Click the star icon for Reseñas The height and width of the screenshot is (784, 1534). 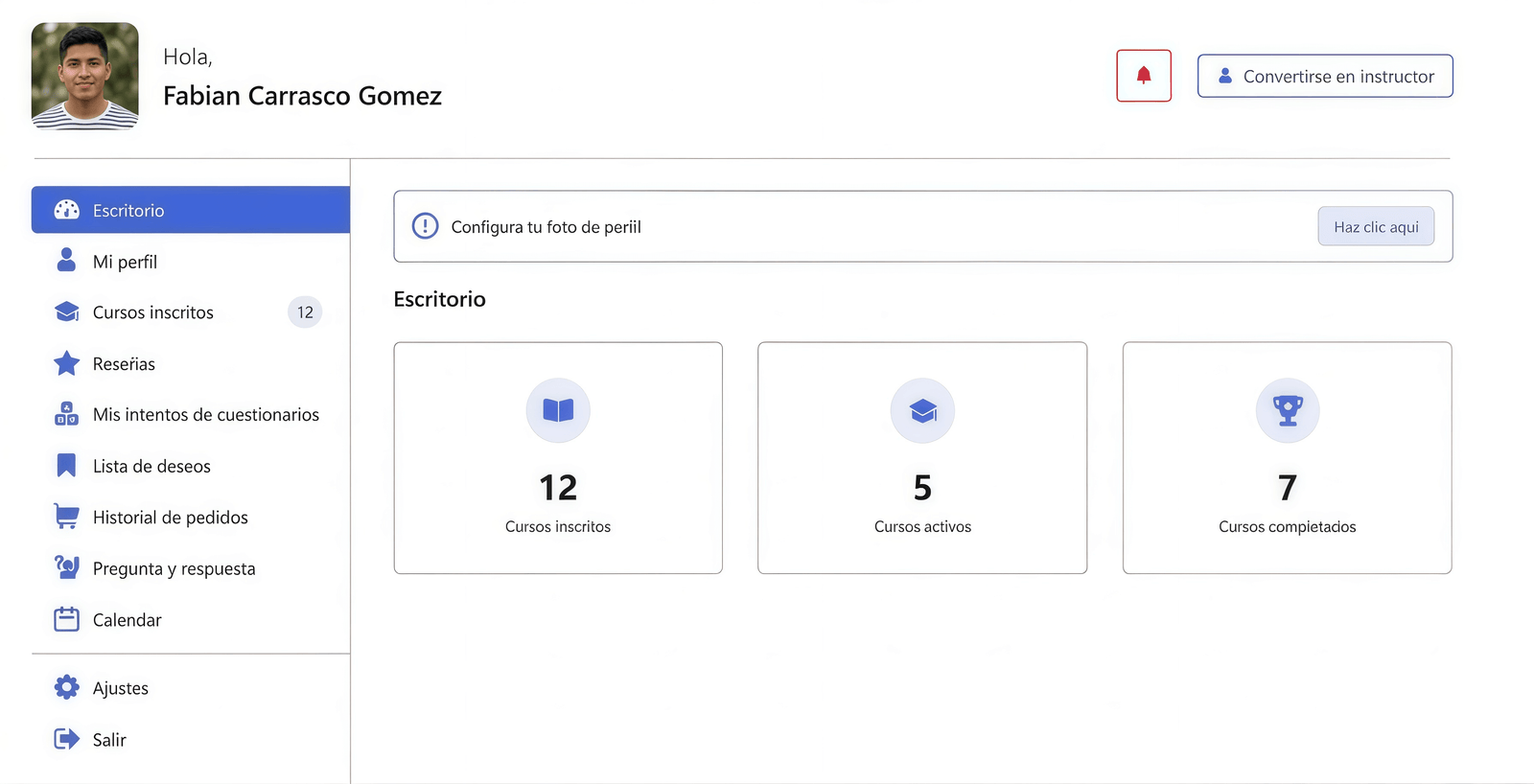(x=66, y=363)
